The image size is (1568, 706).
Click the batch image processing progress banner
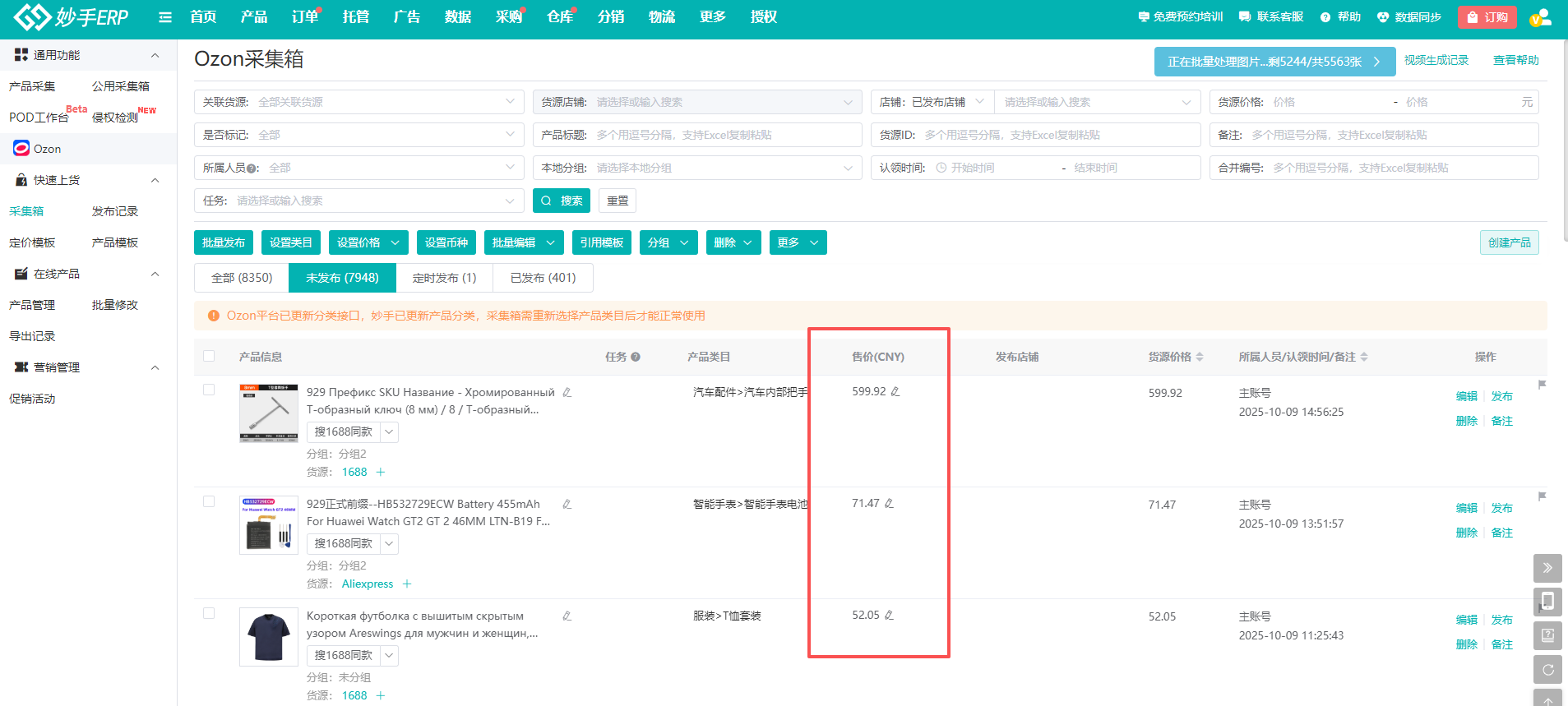1274,62
